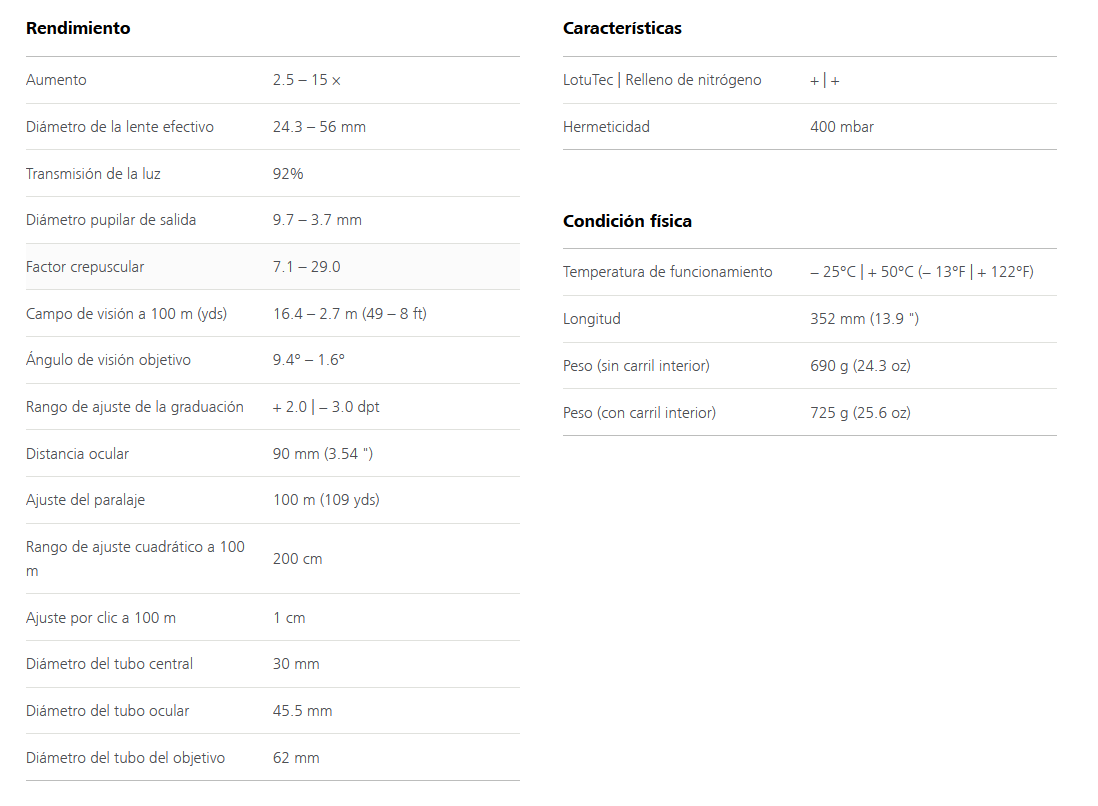Image resolution: width=1098 pixels, height=806 pixels.
Task: Click the 2.5 – 15 × magnification value
Action: 307,80
